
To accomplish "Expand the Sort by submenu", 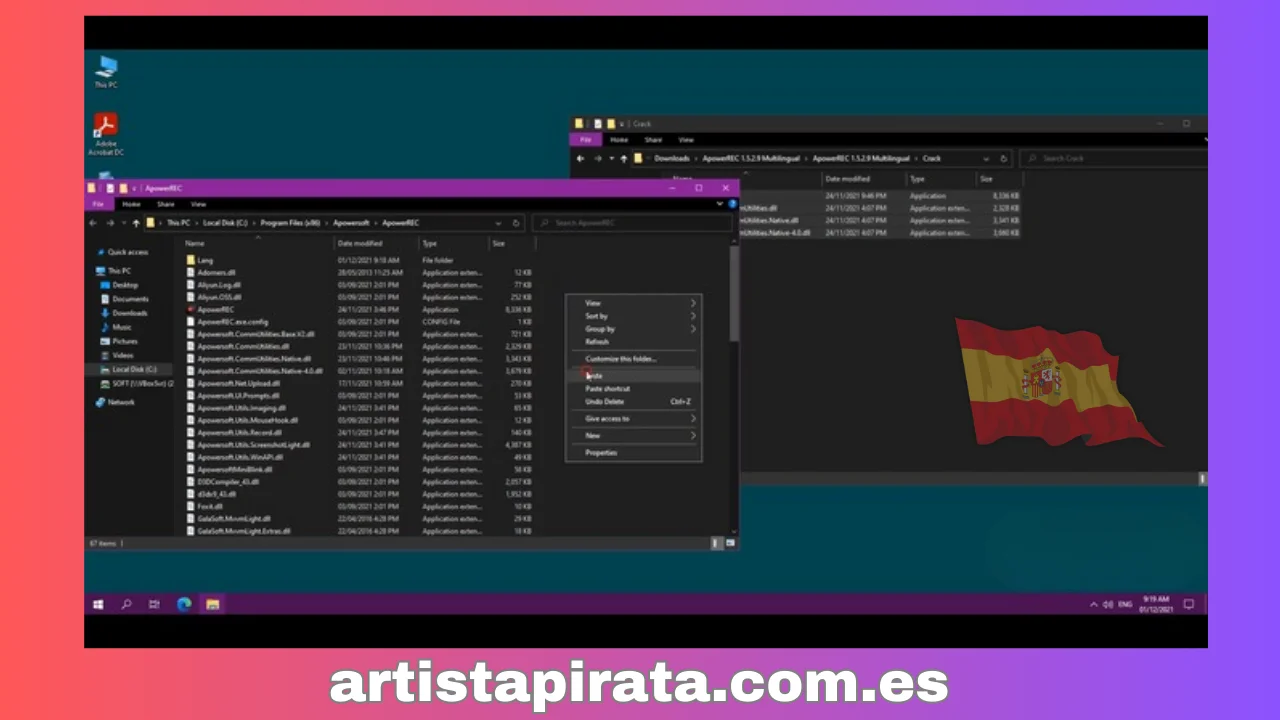I will [634, 316].
